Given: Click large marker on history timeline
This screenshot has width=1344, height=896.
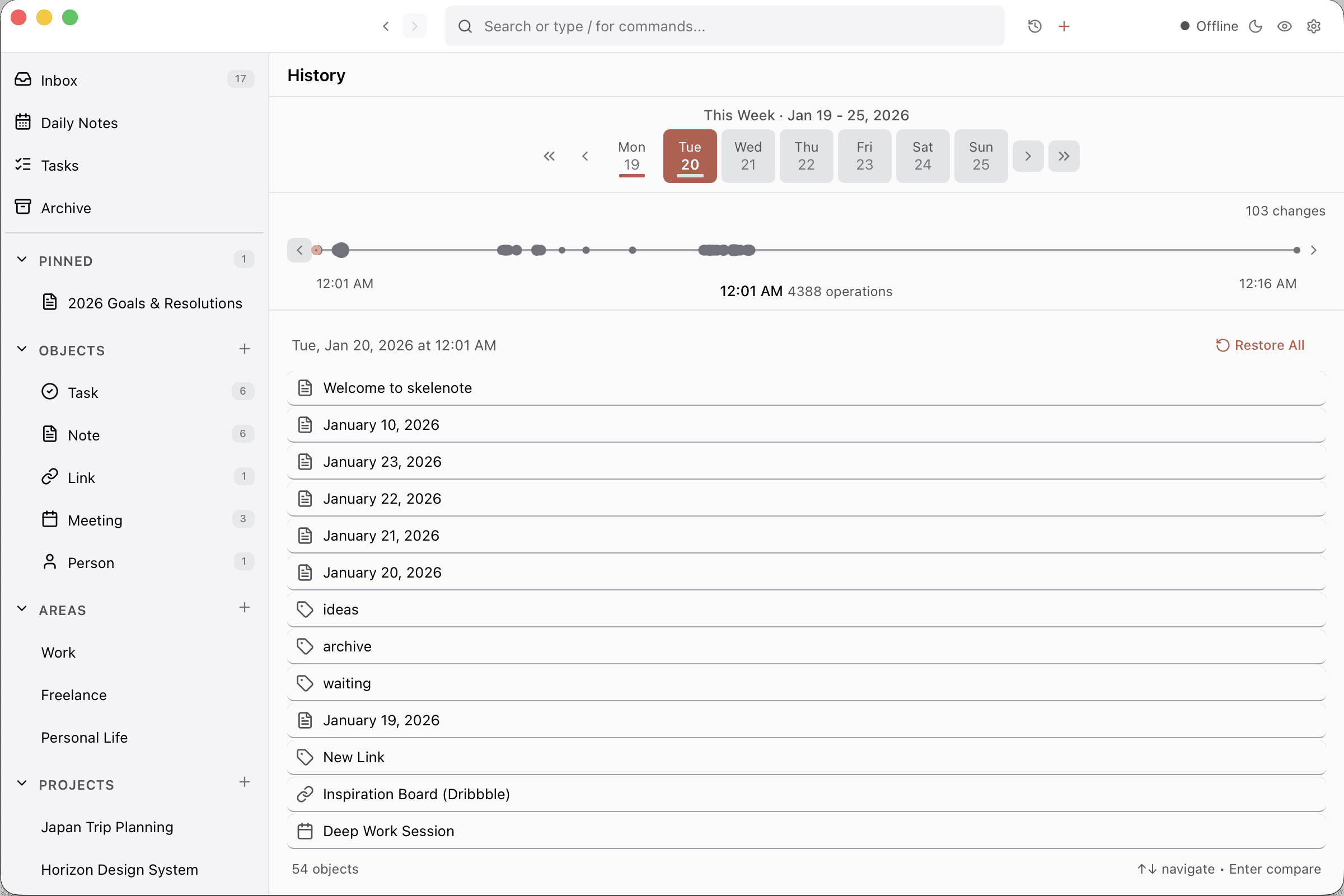Looking at the screenshot, I should [340, 250].
